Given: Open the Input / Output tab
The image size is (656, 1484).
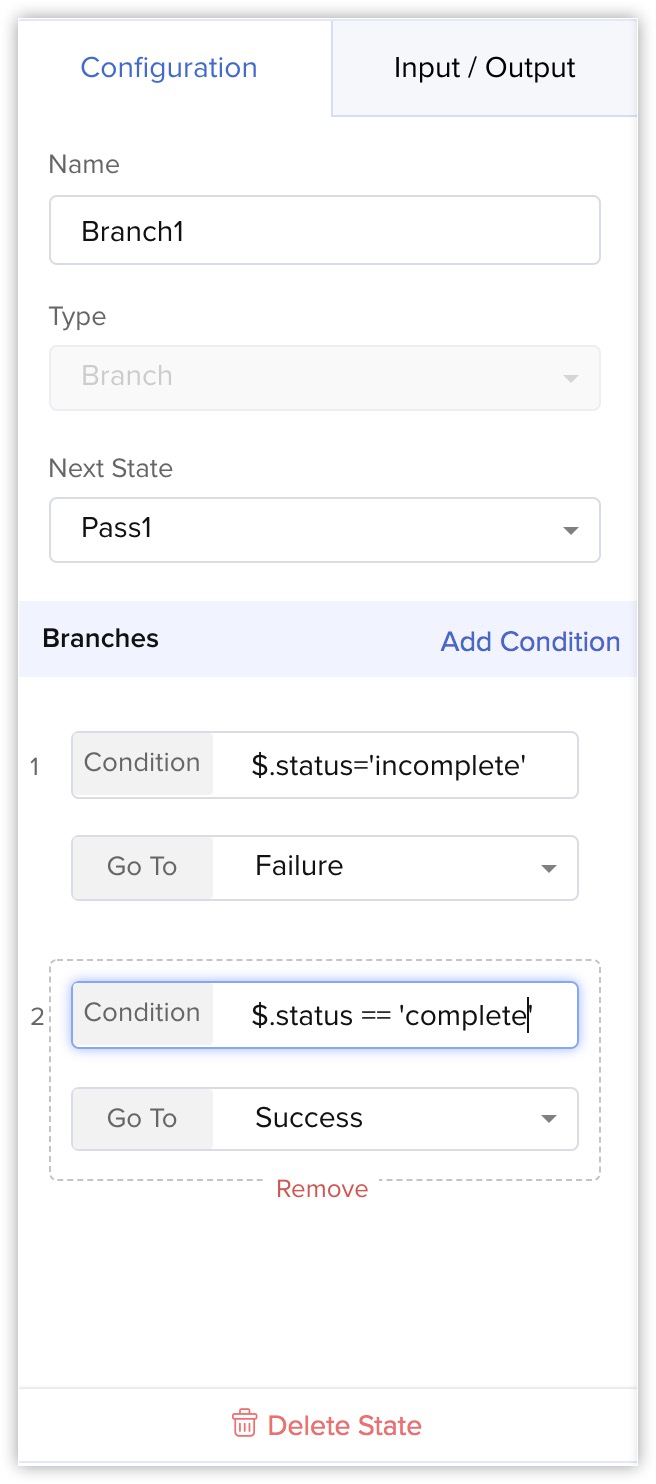Looking at the screenshot, I should point(485,68).
